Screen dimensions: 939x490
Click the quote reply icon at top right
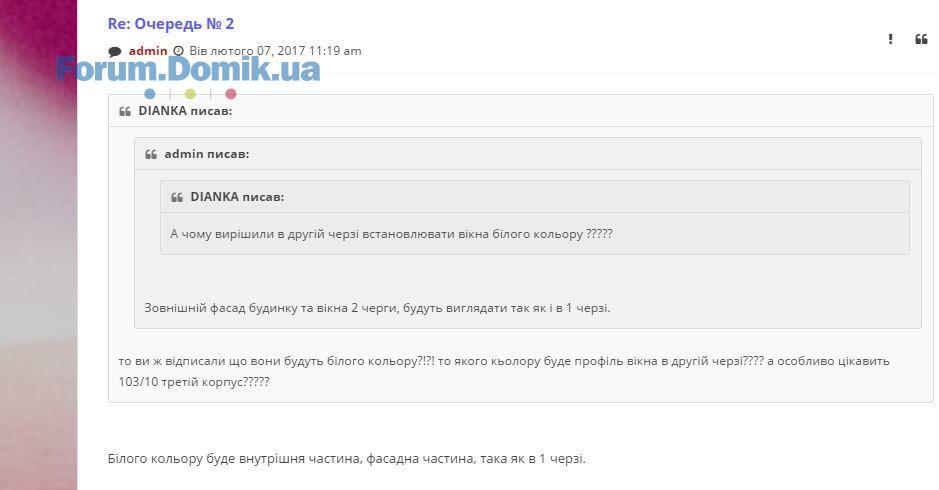921,40
